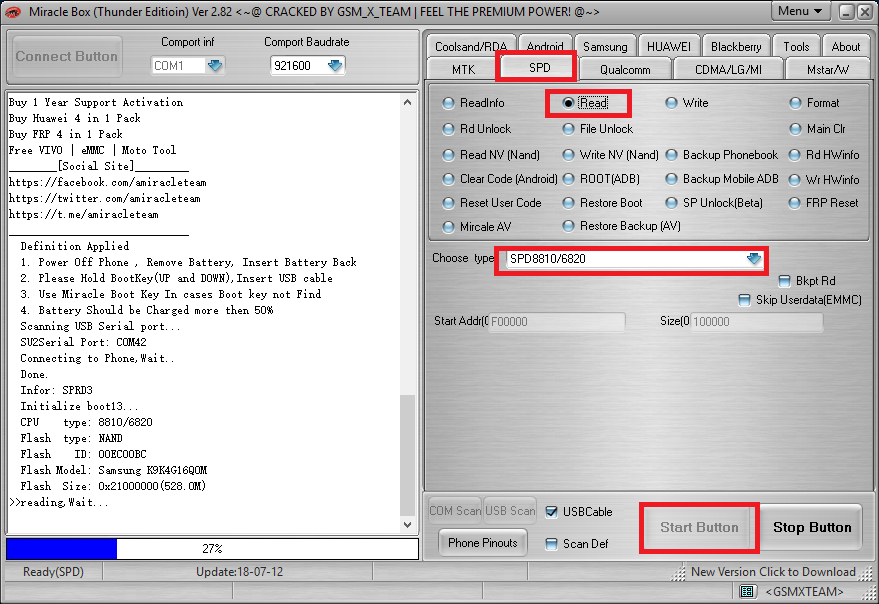Click the Connect Button
This screenshot has height=604, width=879.
click(67, 57)
